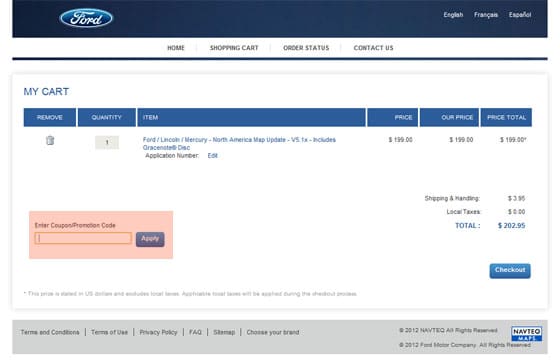560x362 pixels.
Task: Open Choose your brand footer link
Action: coord(272,332)
